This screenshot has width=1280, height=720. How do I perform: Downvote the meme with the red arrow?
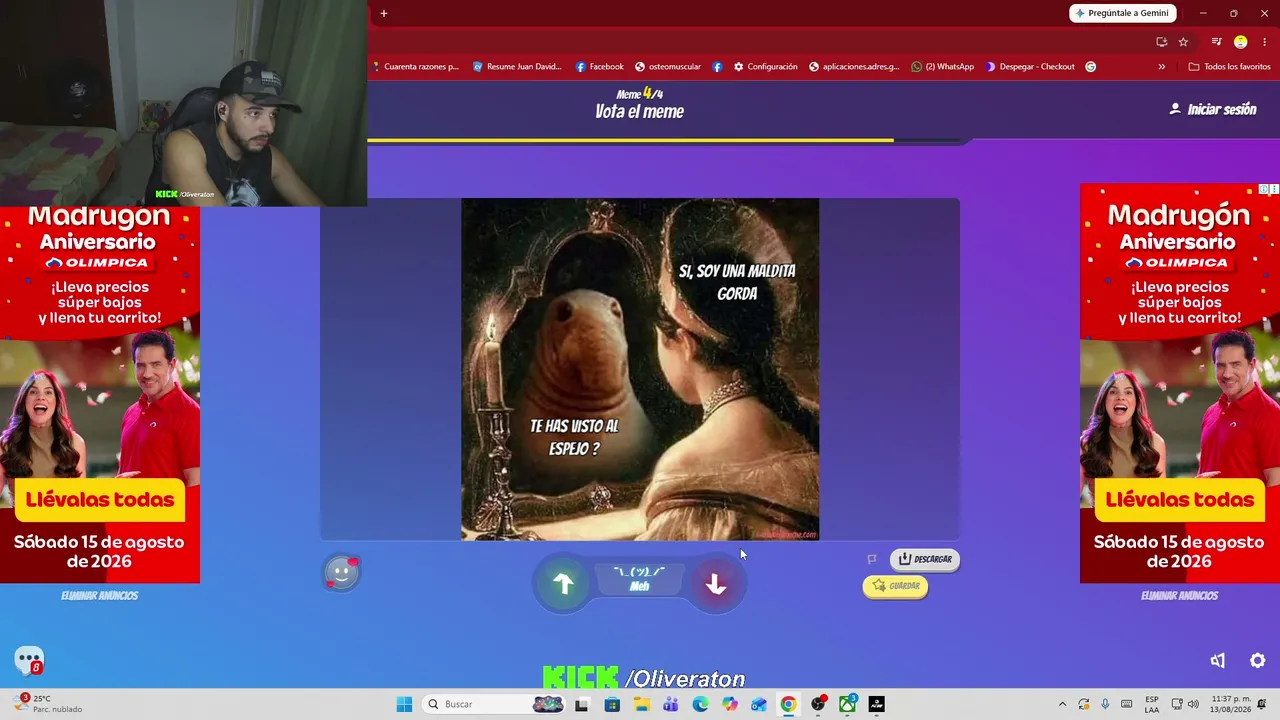(x=716, y=584)
